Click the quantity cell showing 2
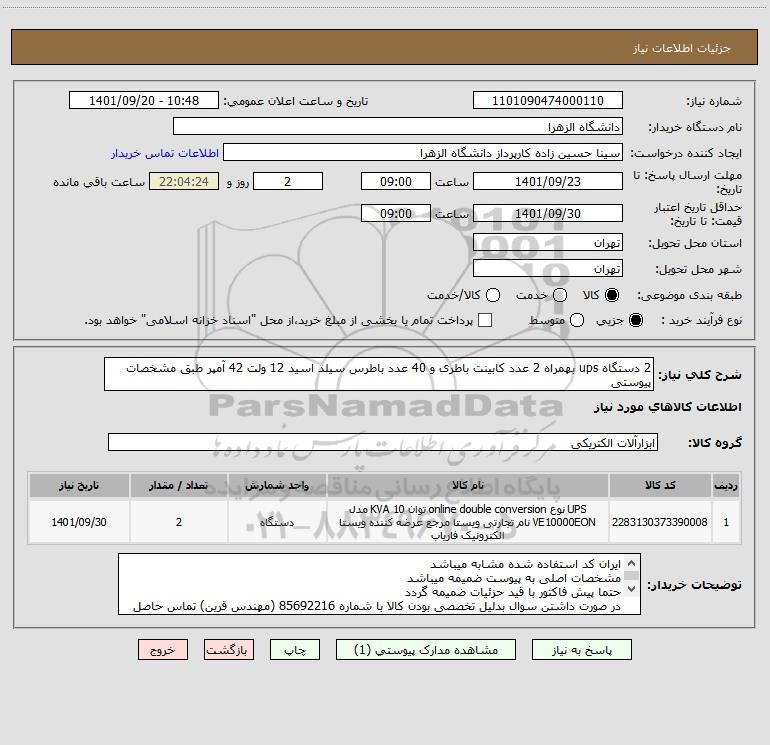The height and width of the screenshot is (745, 770). point(179,522)
